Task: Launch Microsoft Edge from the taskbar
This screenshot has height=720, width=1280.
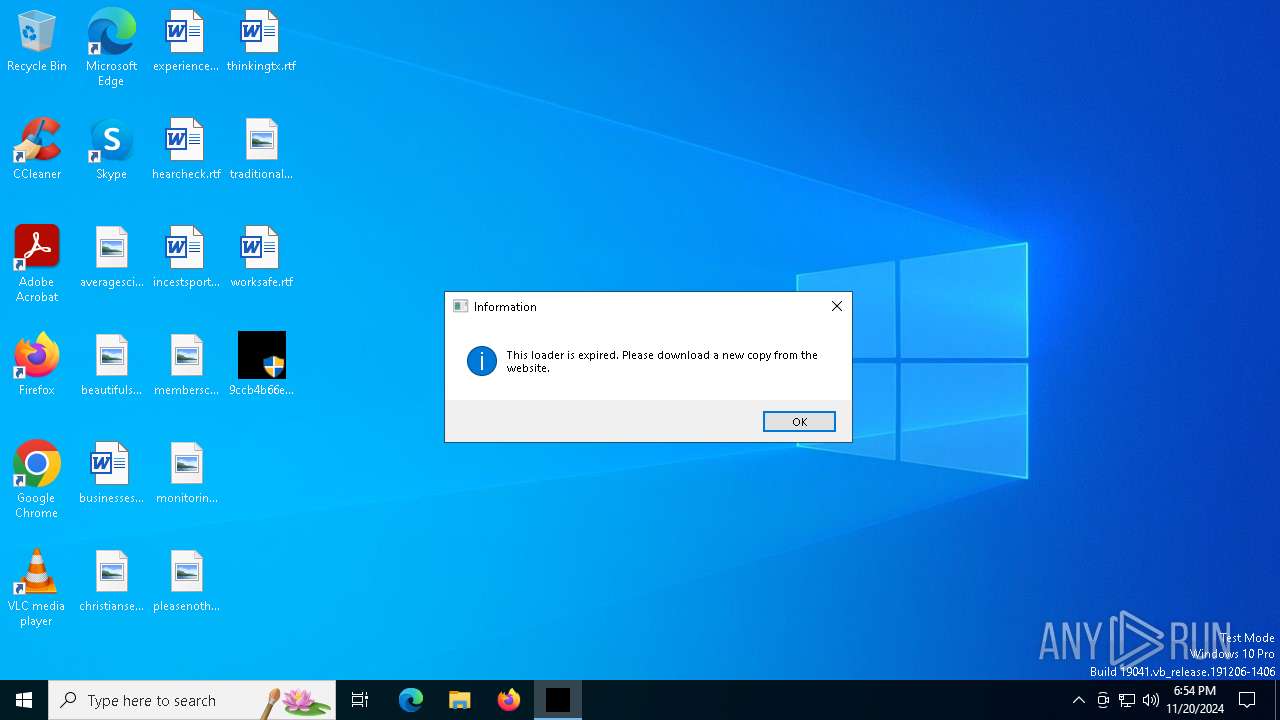Action: (411, 700)
